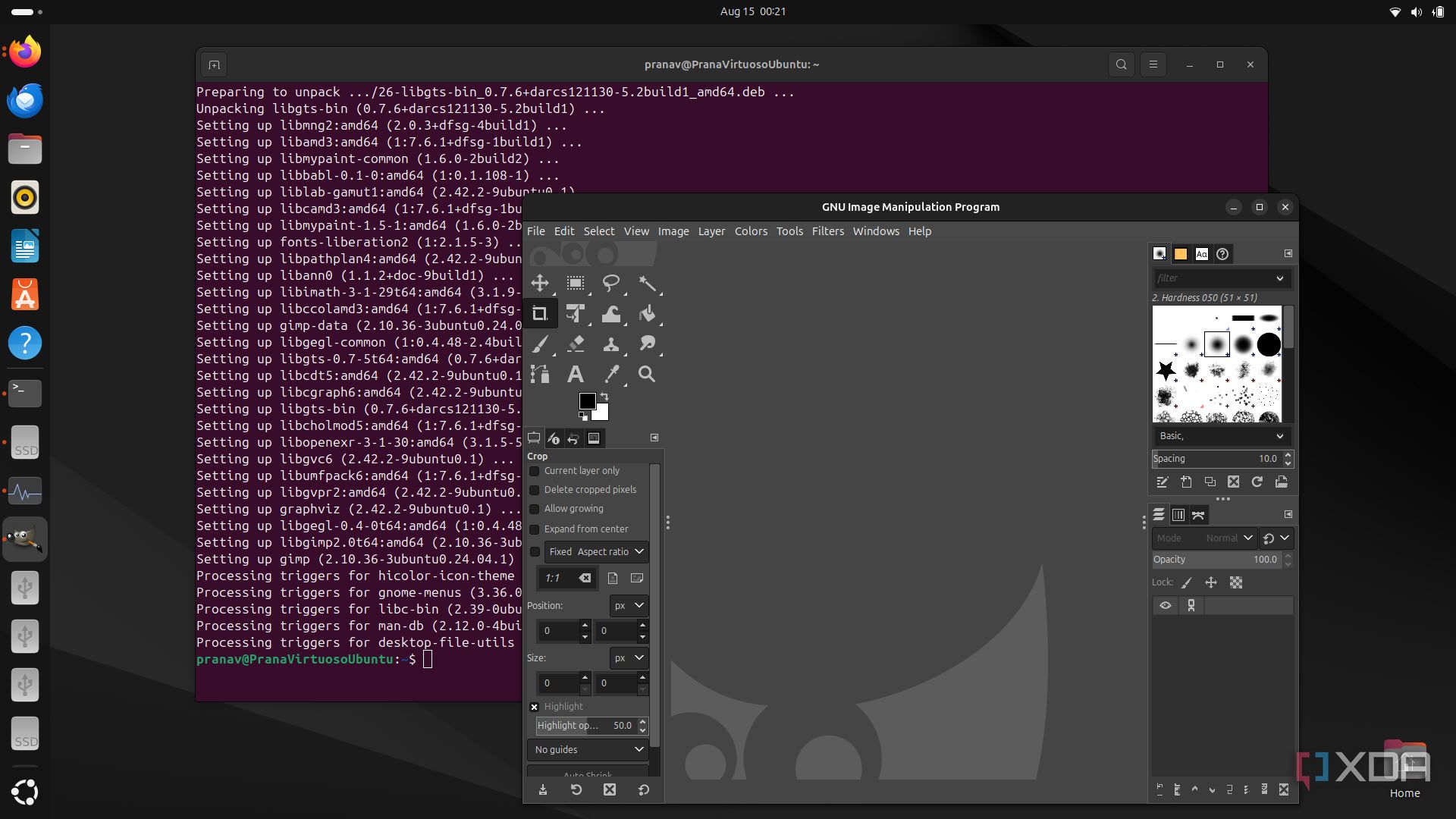Select the Bucket Fill tool
Screen dimensions: 1456x819
647,314
